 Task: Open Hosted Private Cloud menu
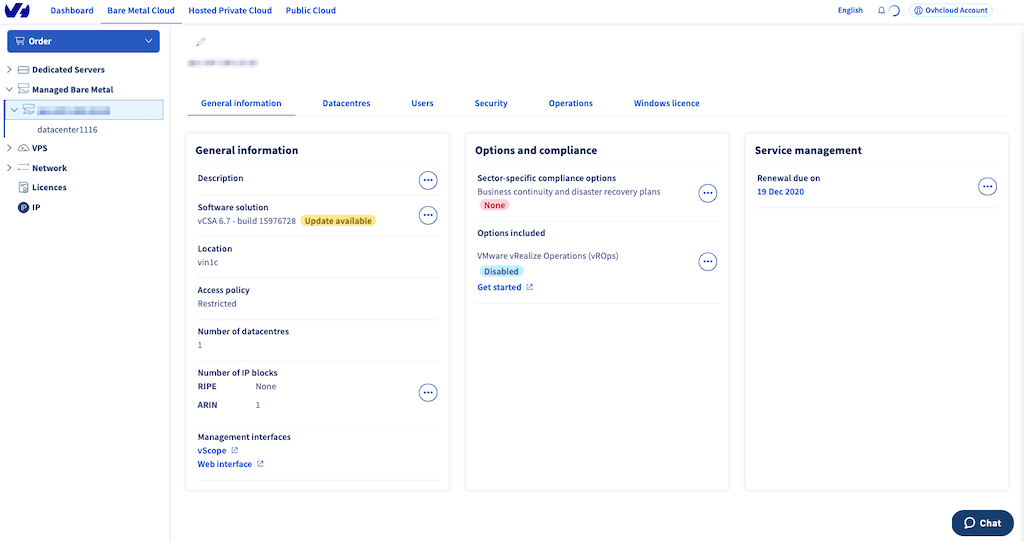(230, 10)
